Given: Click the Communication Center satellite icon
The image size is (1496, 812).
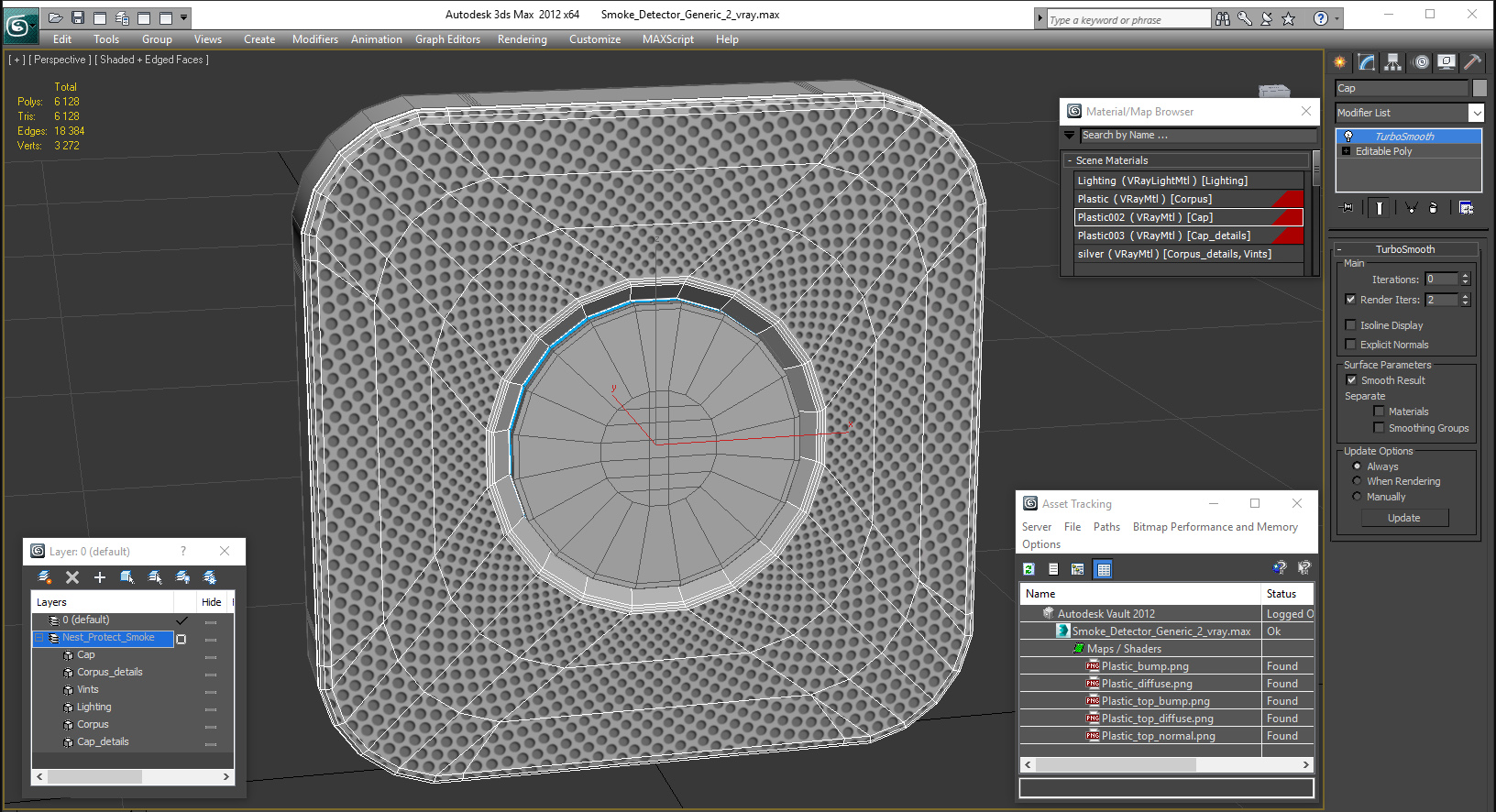Looking at the screenshot, I should tap(1267, 18).
